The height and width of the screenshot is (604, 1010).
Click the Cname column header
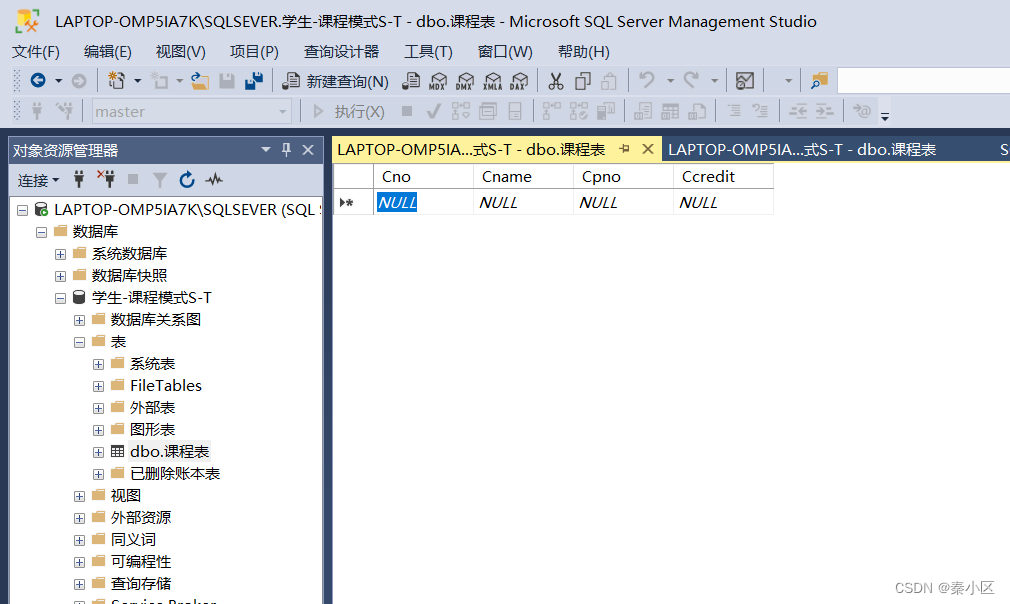pos(523,176)
